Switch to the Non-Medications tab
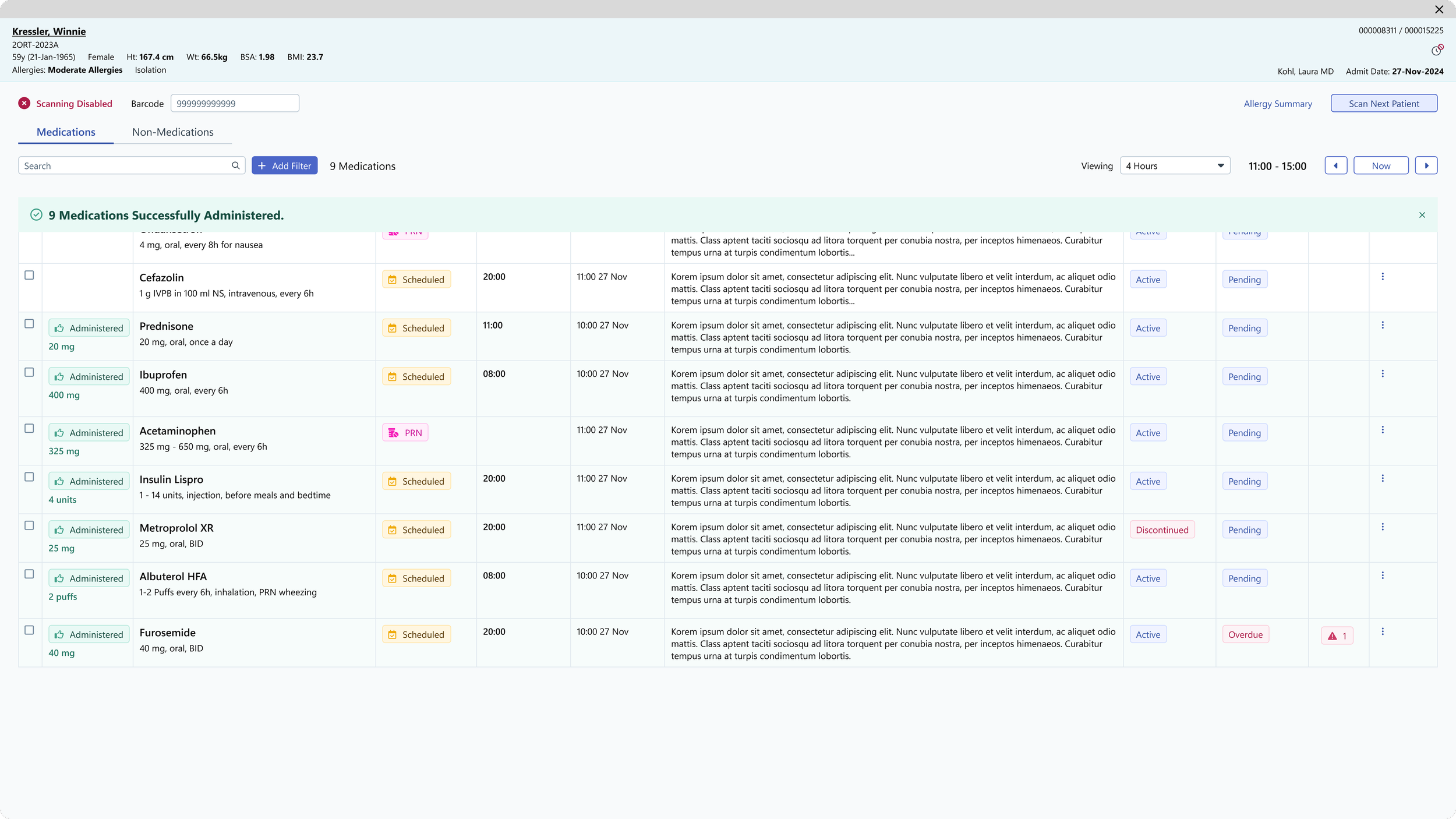Image resolution: width=1456 pixels, height=819 pixels. (x=172, y=132)
